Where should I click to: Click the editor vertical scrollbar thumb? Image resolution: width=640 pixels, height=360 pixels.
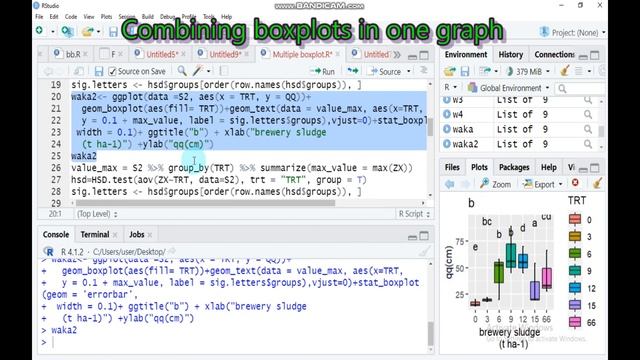click(x=430, y=127)
